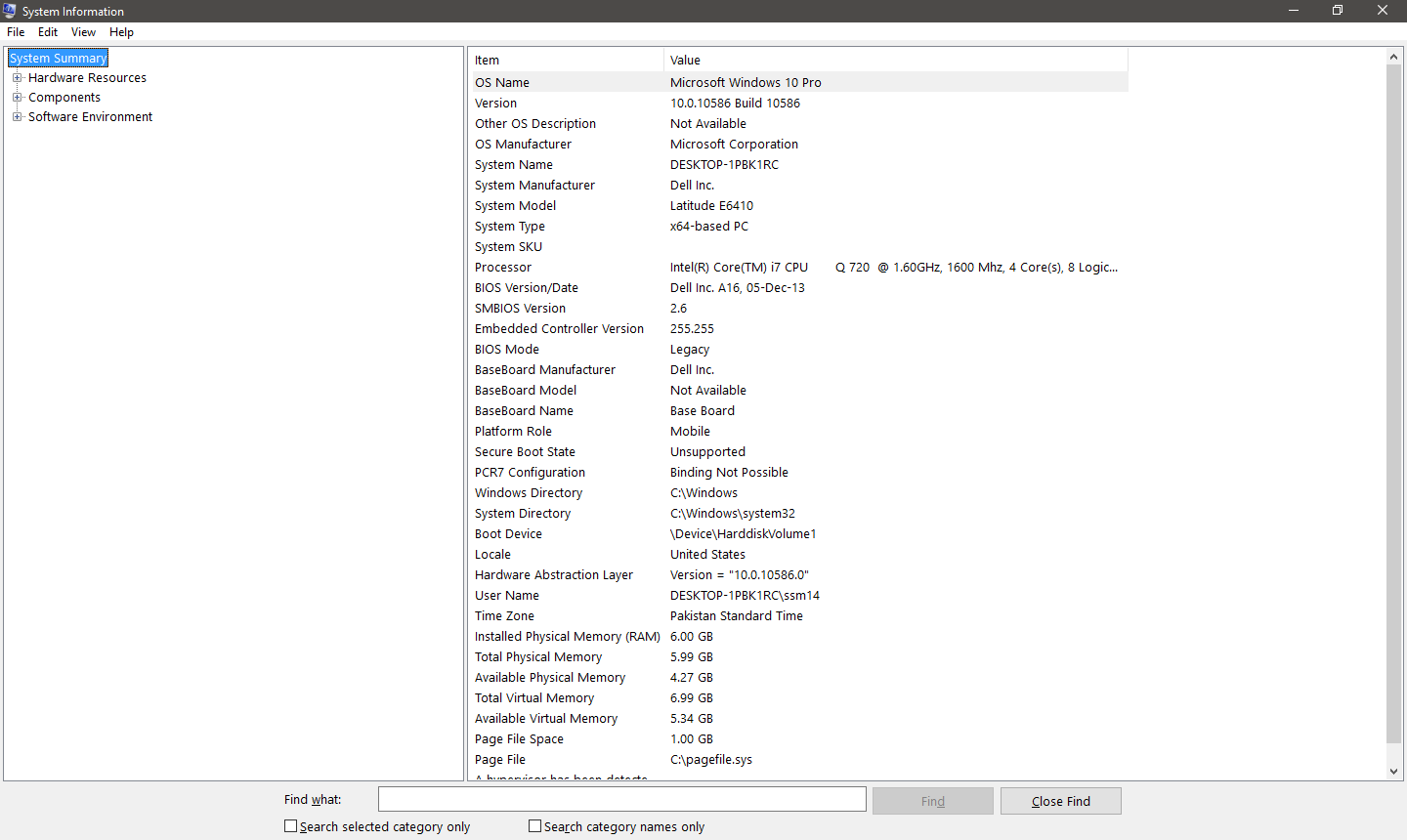1407x840 pixels.
Task: Select the System Directory row
Action: click(x=798, y=513)
